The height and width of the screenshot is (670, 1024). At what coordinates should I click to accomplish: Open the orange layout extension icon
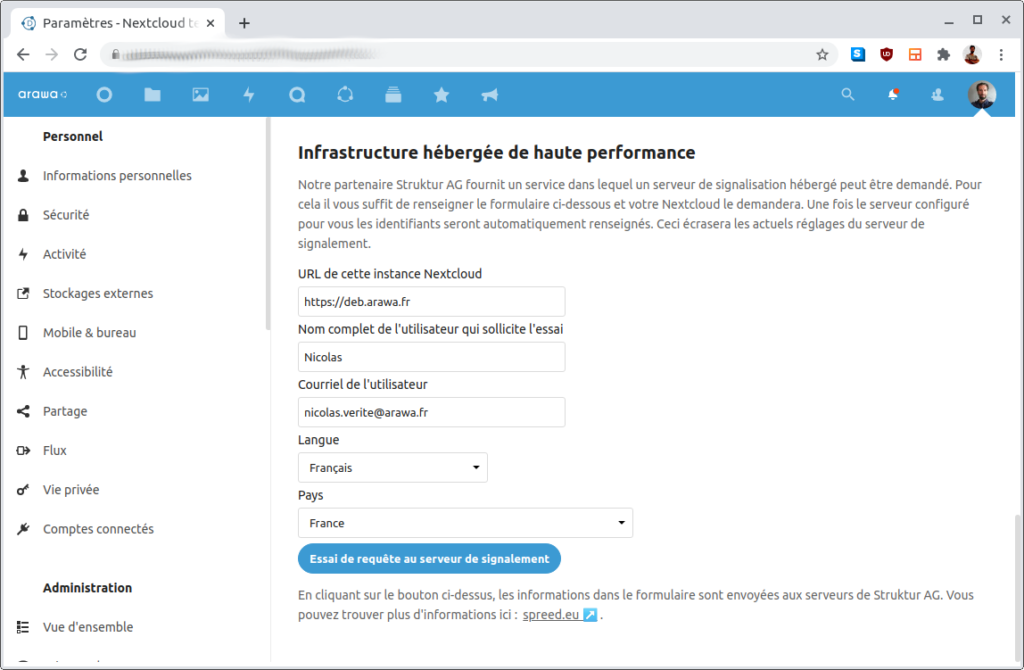coord(915,55)
